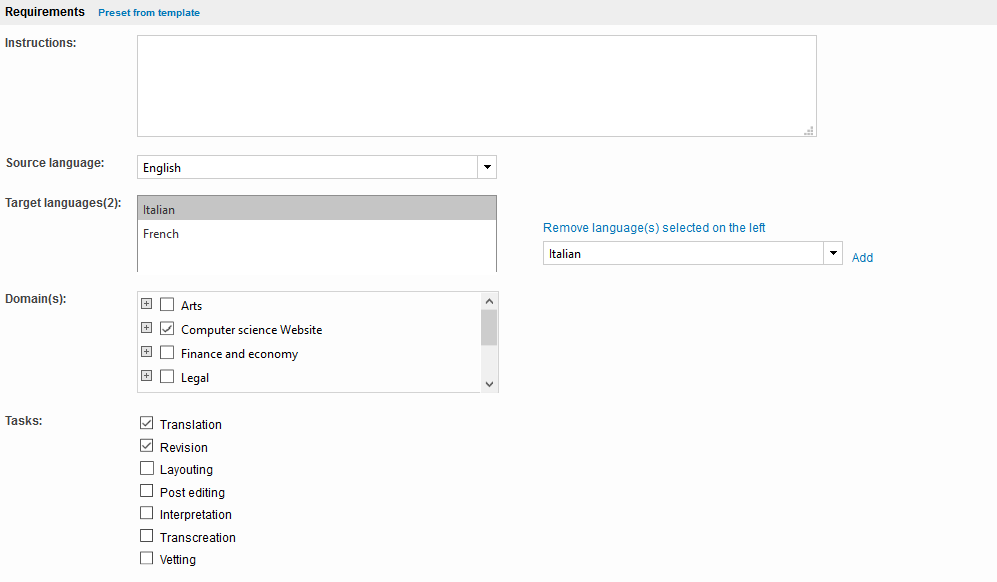The height and width of the screenshot is (582, 997).
Task: Uncheck the Translation task
Action: 147,424
